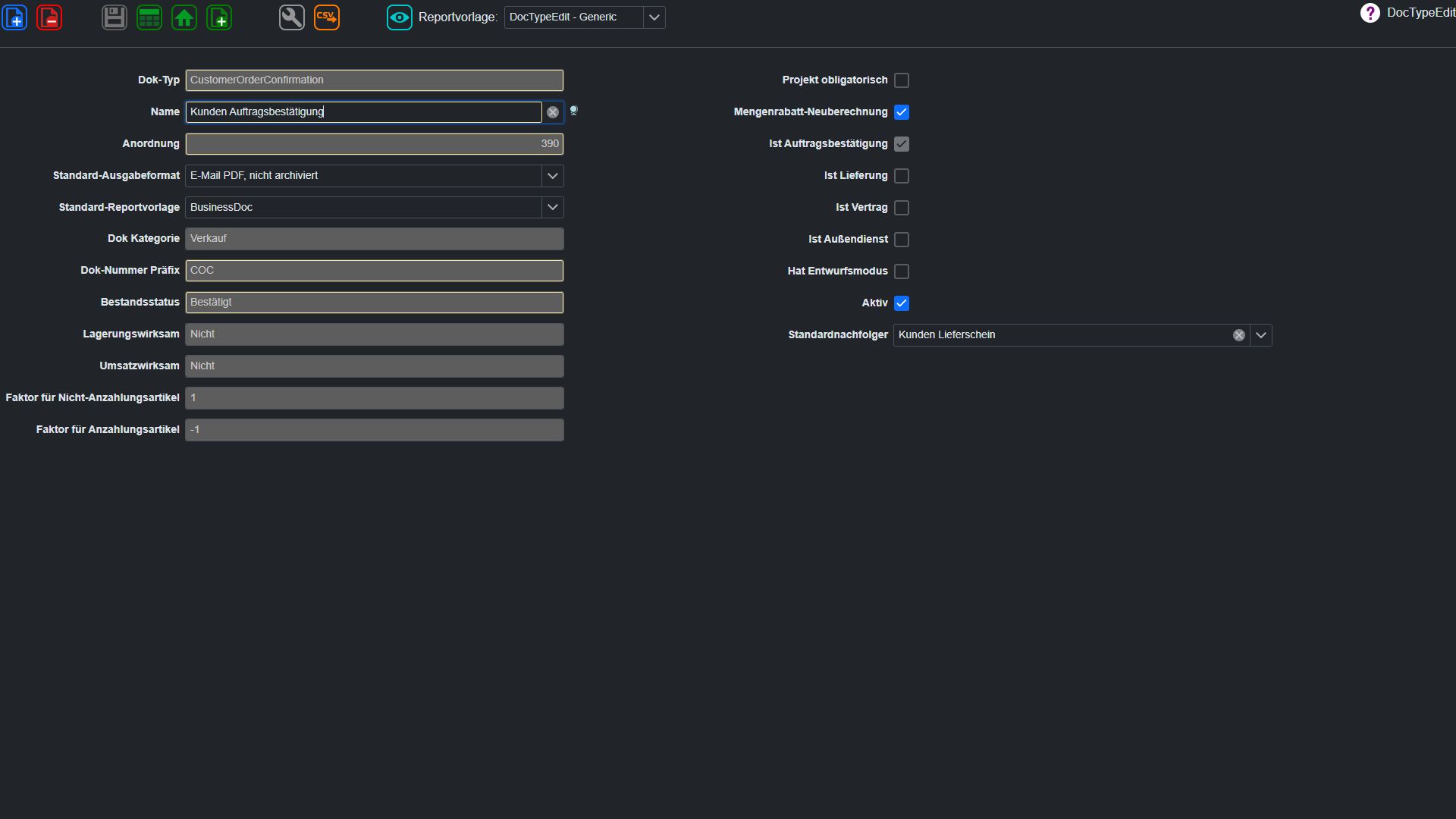Click the Reportvorlage label text
Screen dimensions: 1456x819
click(457, 17)
